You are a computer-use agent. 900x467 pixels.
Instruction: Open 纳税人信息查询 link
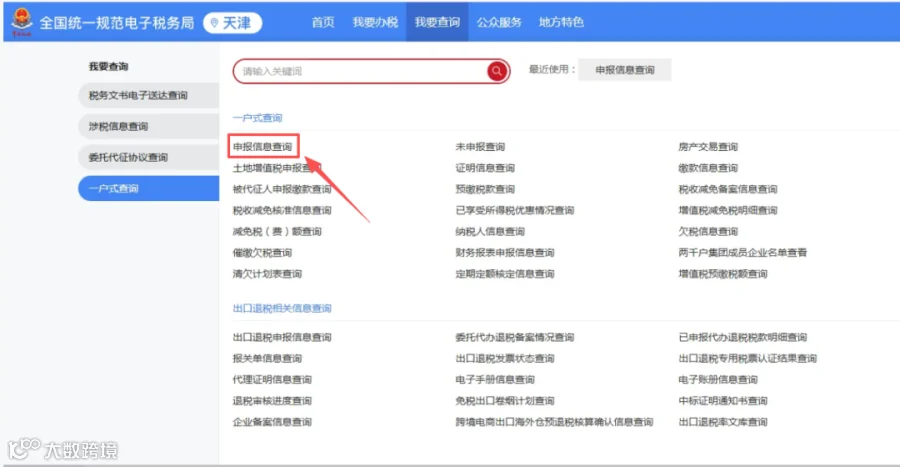point(490,232)
